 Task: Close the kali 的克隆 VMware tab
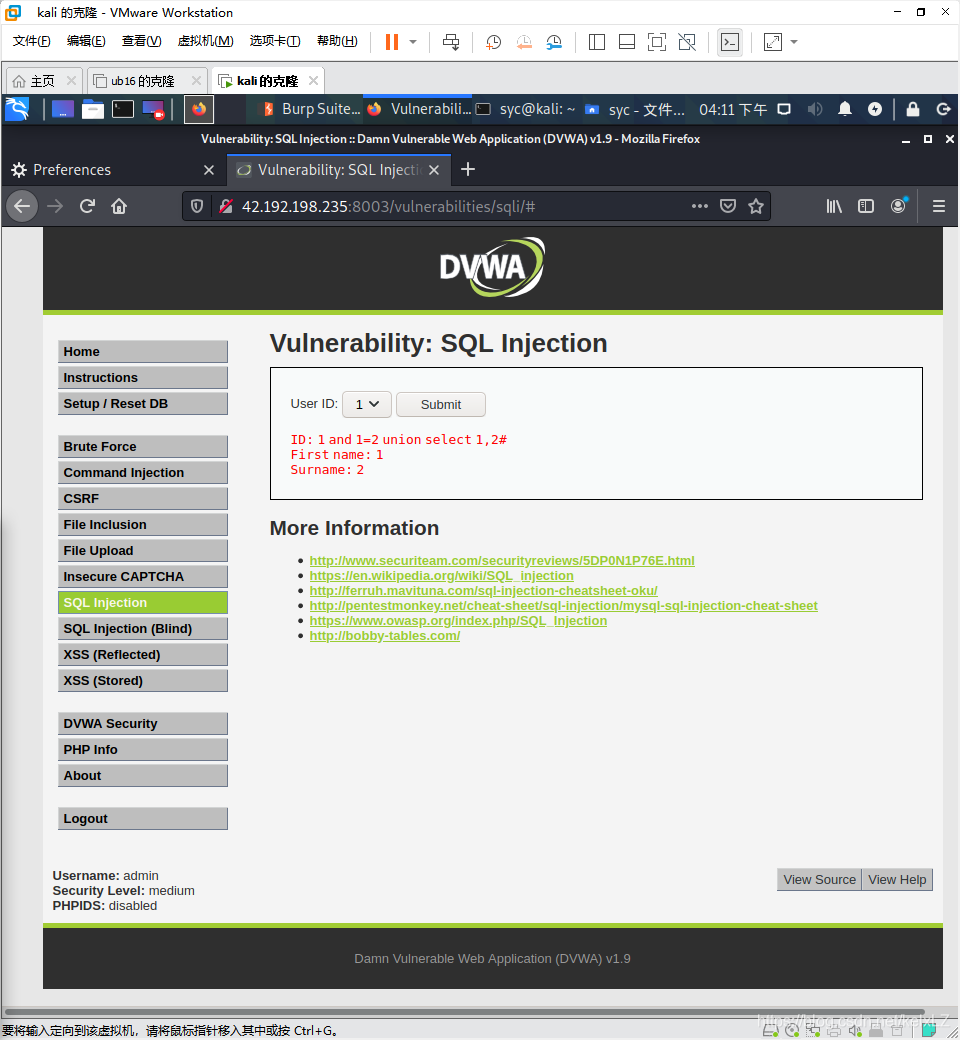(314, 80)
